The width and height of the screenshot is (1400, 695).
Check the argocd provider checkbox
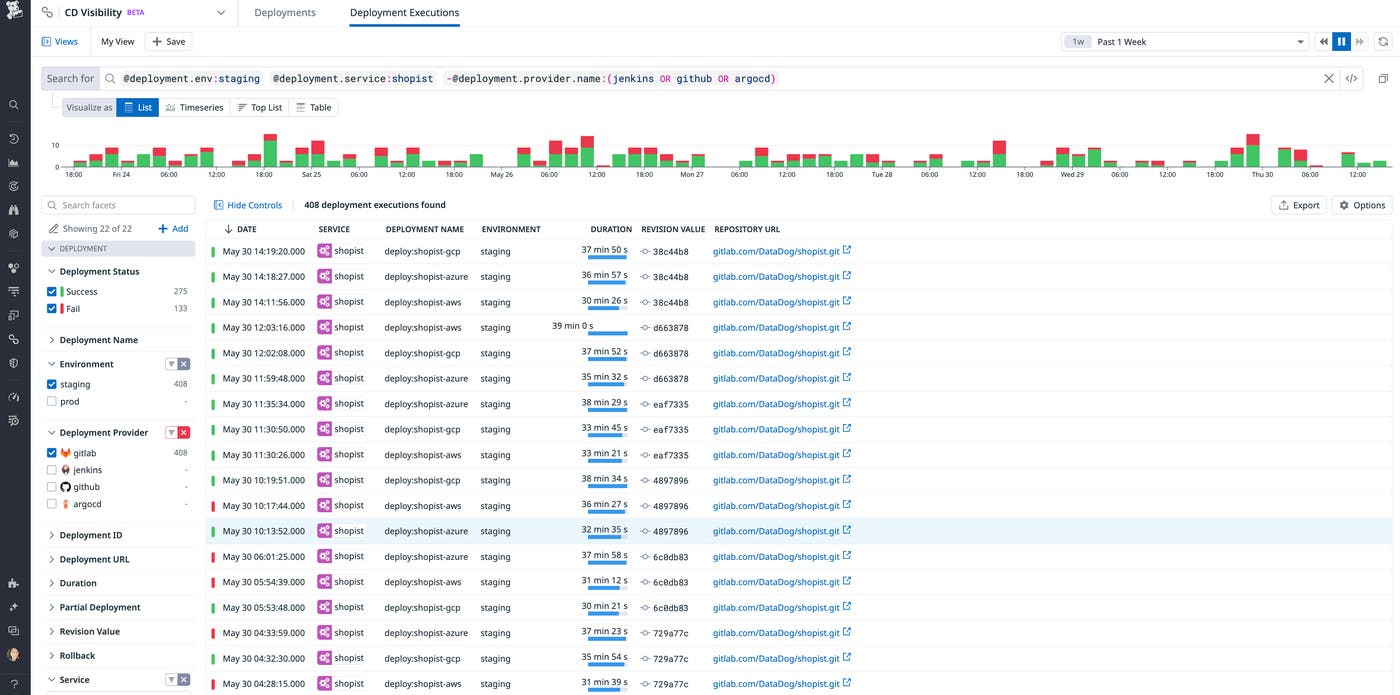pos(52,504)
